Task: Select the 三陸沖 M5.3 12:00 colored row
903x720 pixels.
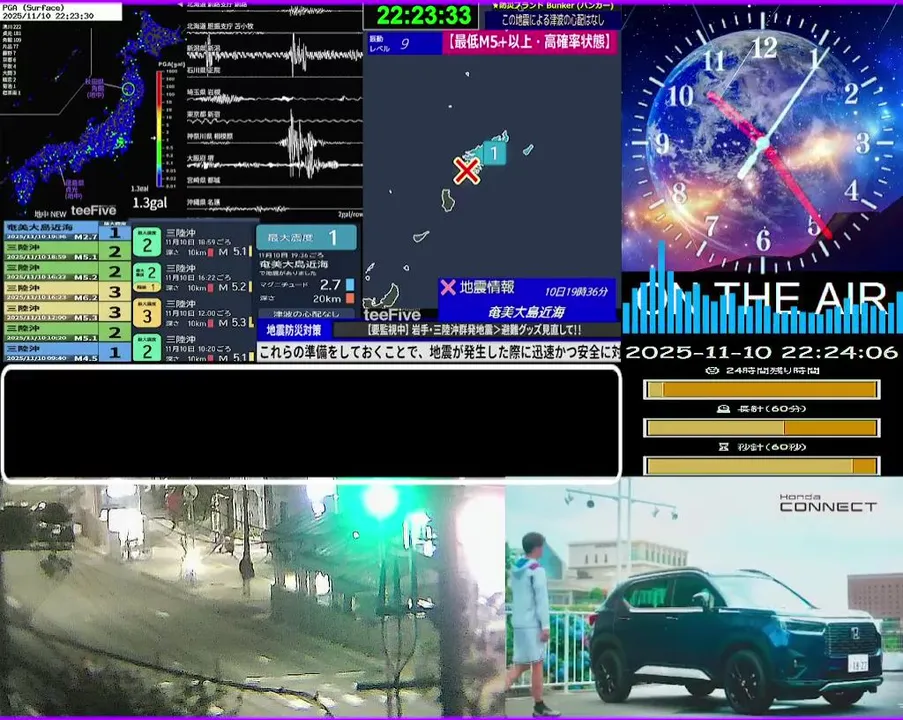Action: 67,312
